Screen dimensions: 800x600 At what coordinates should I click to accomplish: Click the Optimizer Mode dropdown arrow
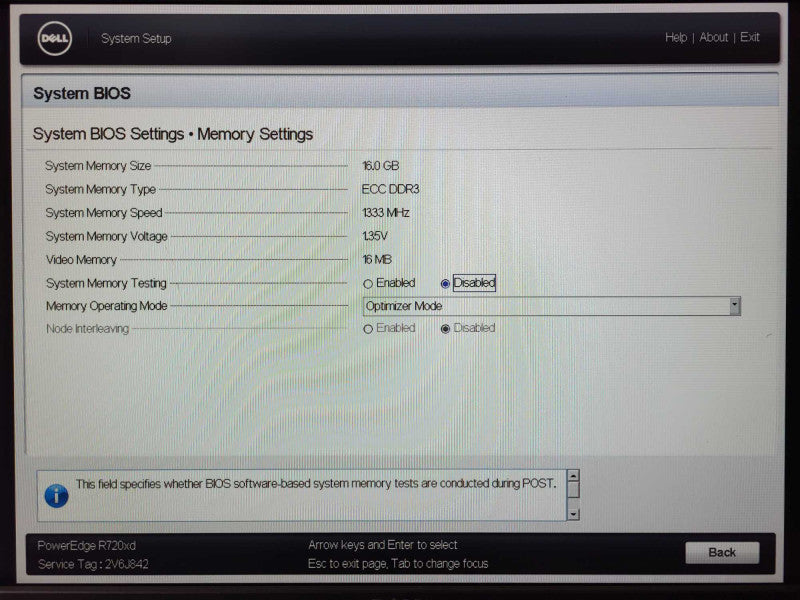click(x=735, y=306)
